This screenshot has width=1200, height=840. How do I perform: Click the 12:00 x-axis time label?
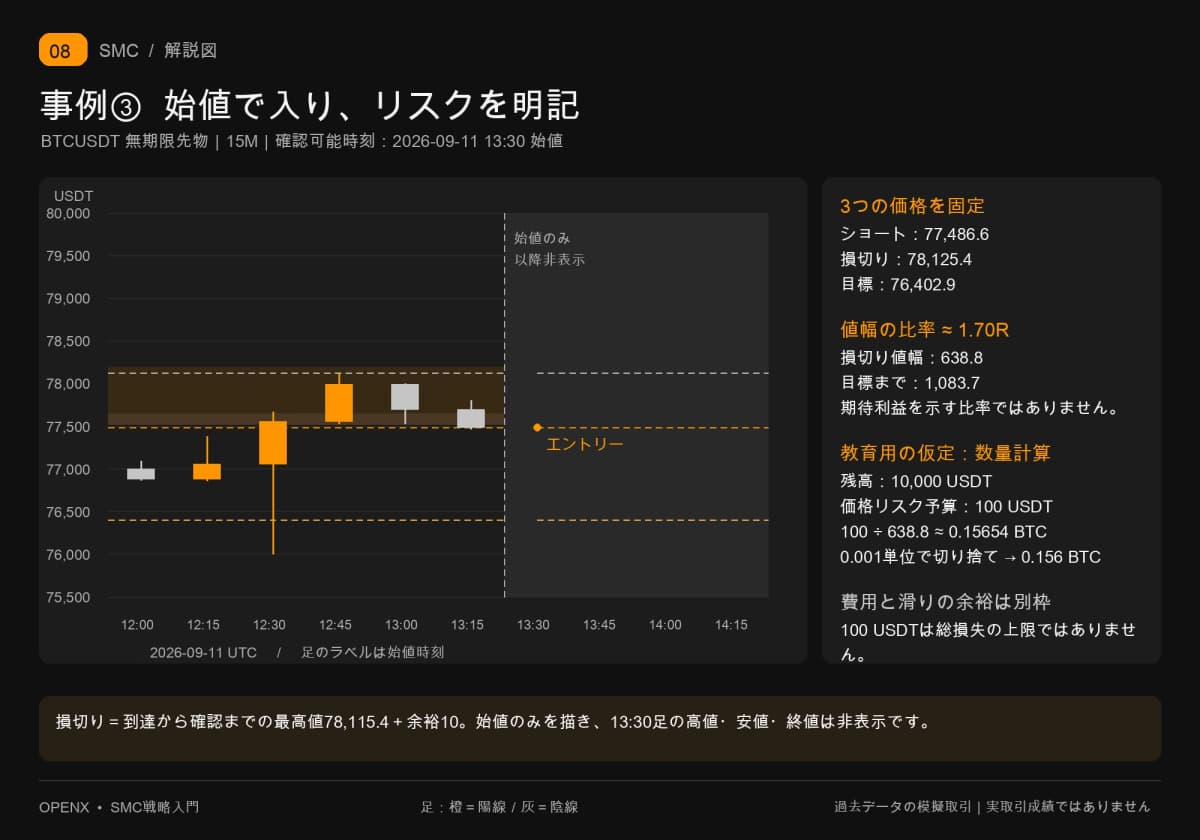(137, 625)
